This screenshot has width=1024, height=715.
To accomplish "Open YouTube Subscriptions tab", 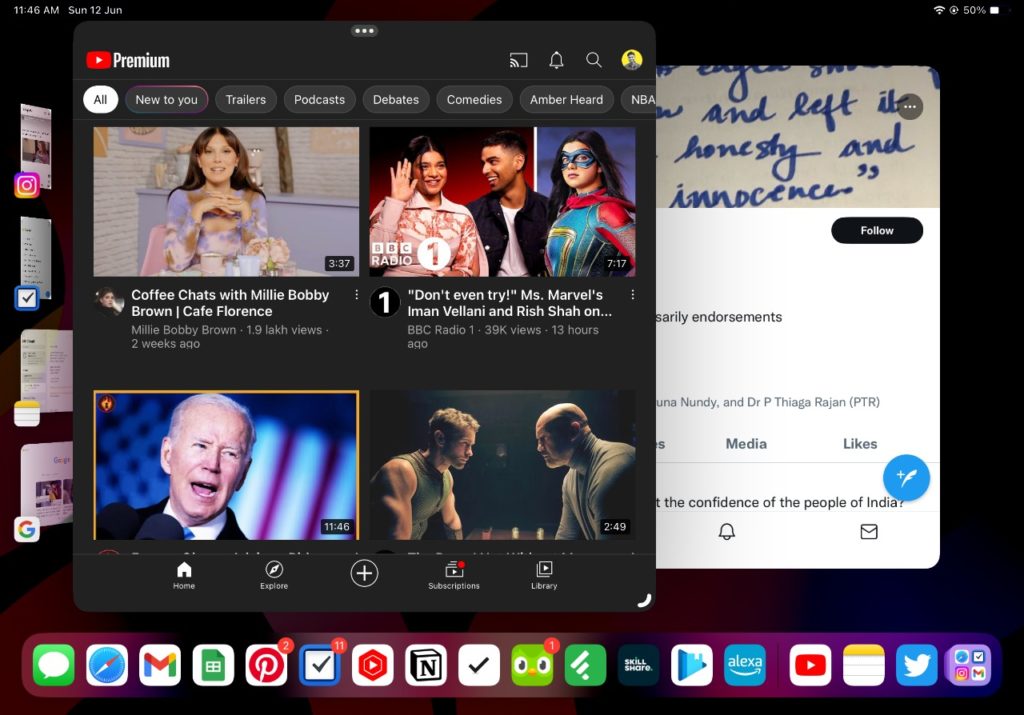I will [454, 575].
